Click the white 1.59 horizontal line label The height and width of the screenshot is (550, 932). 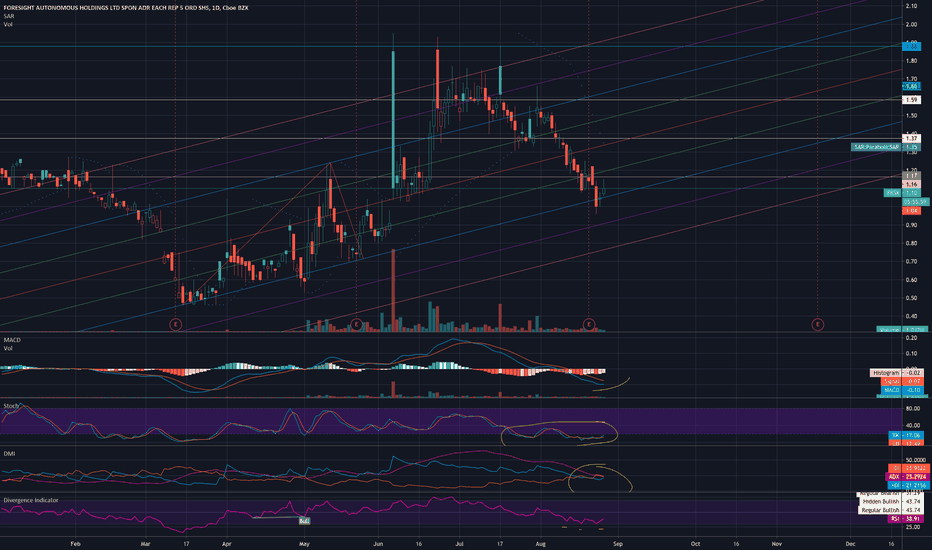coord(911,100)
